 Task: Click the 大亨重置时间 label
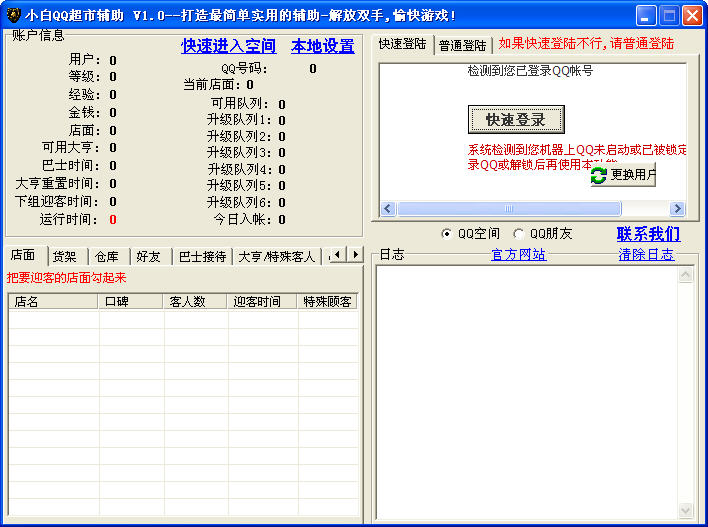point(58,184)
